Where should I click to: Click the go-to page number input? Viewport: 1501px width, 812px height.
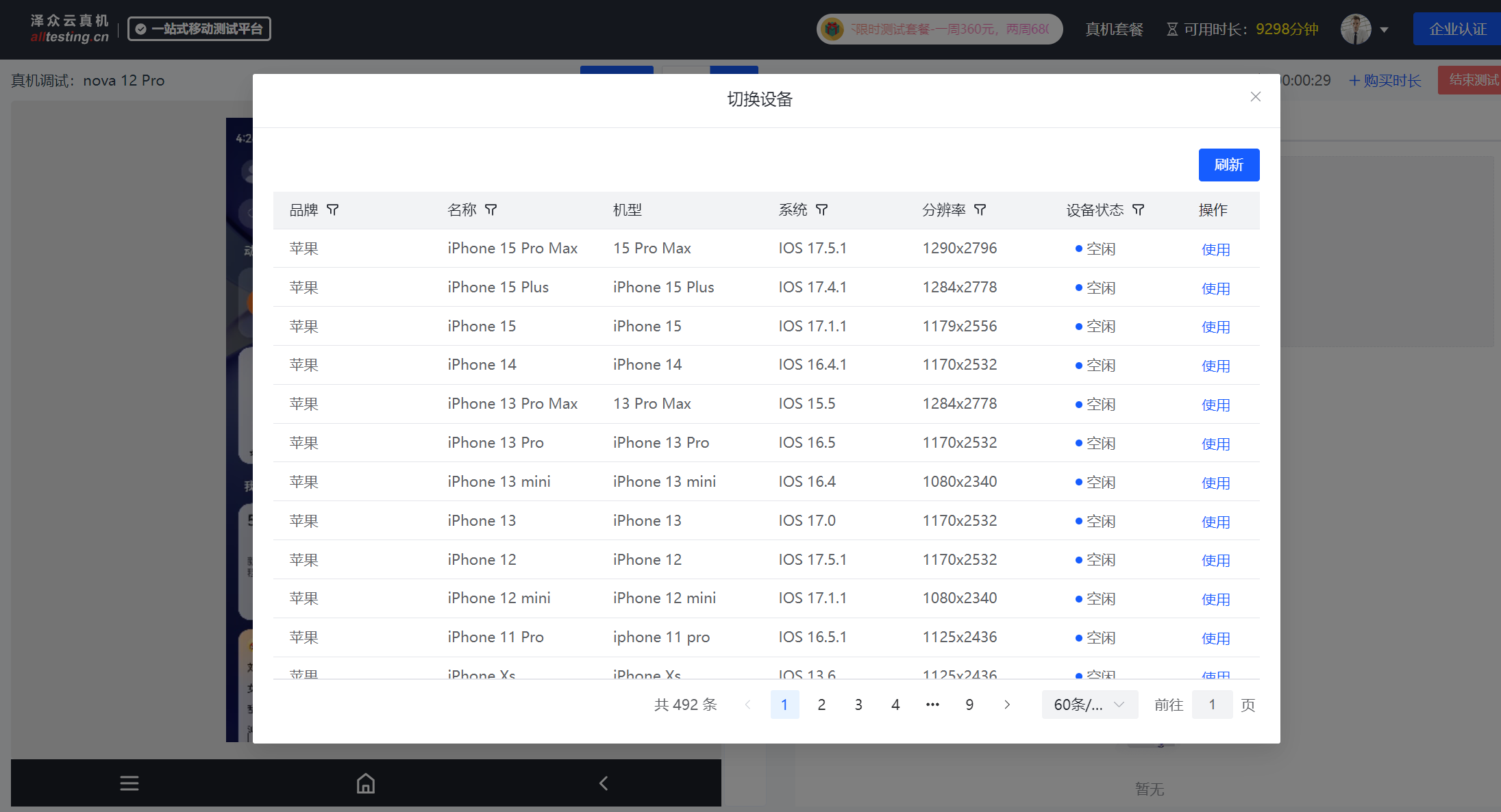(1212, 705)
